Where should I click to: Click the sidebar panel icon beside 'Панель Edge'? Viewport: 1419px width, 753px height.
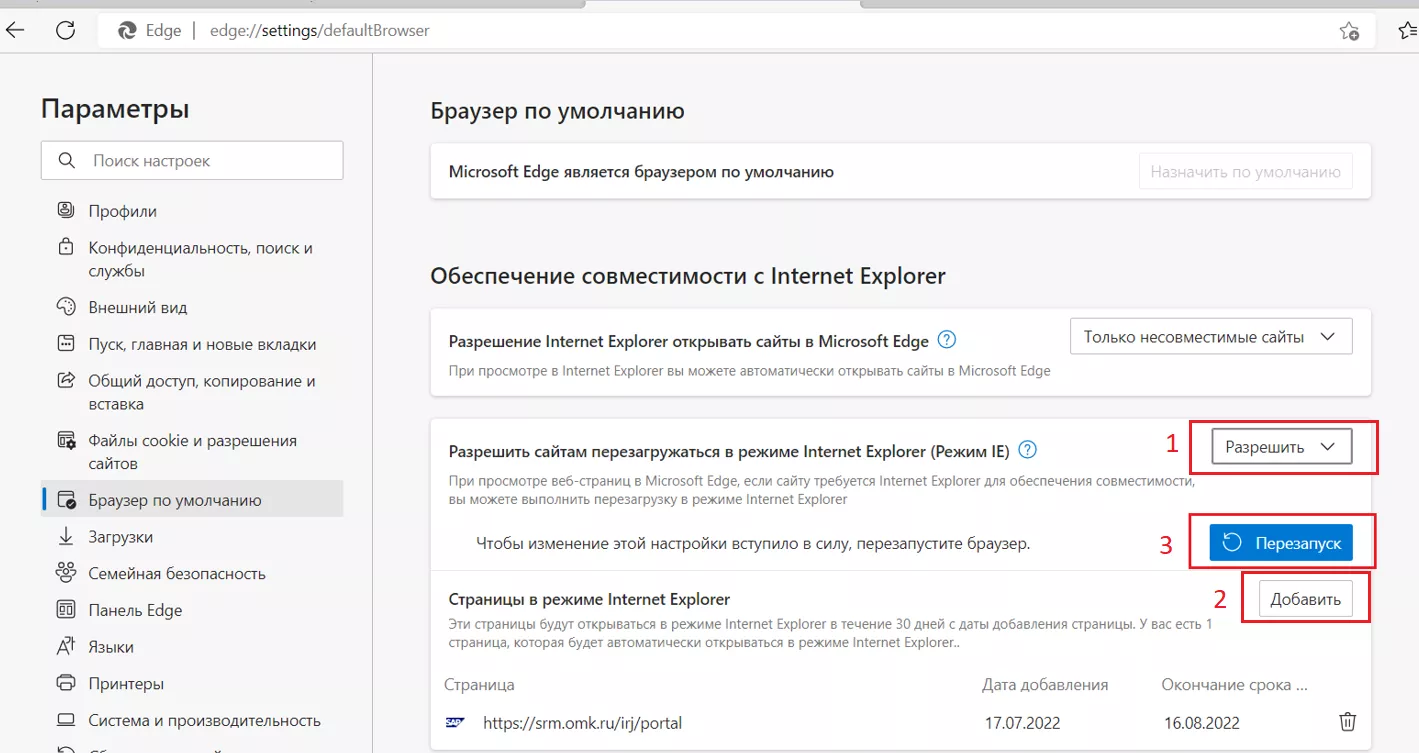(66, 610)
